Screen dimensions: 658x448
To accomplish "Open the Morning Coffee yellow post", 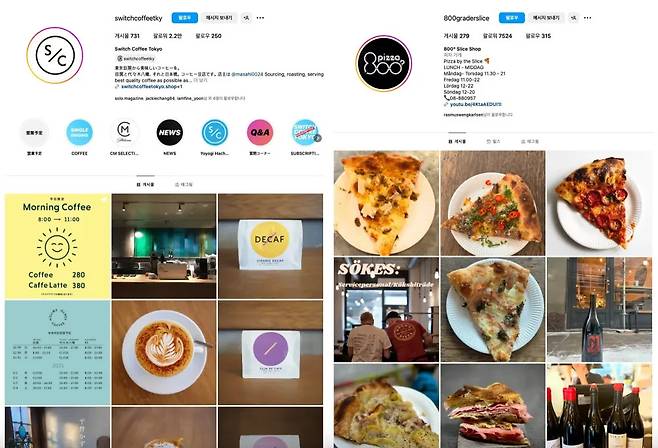I will [57, 246].
